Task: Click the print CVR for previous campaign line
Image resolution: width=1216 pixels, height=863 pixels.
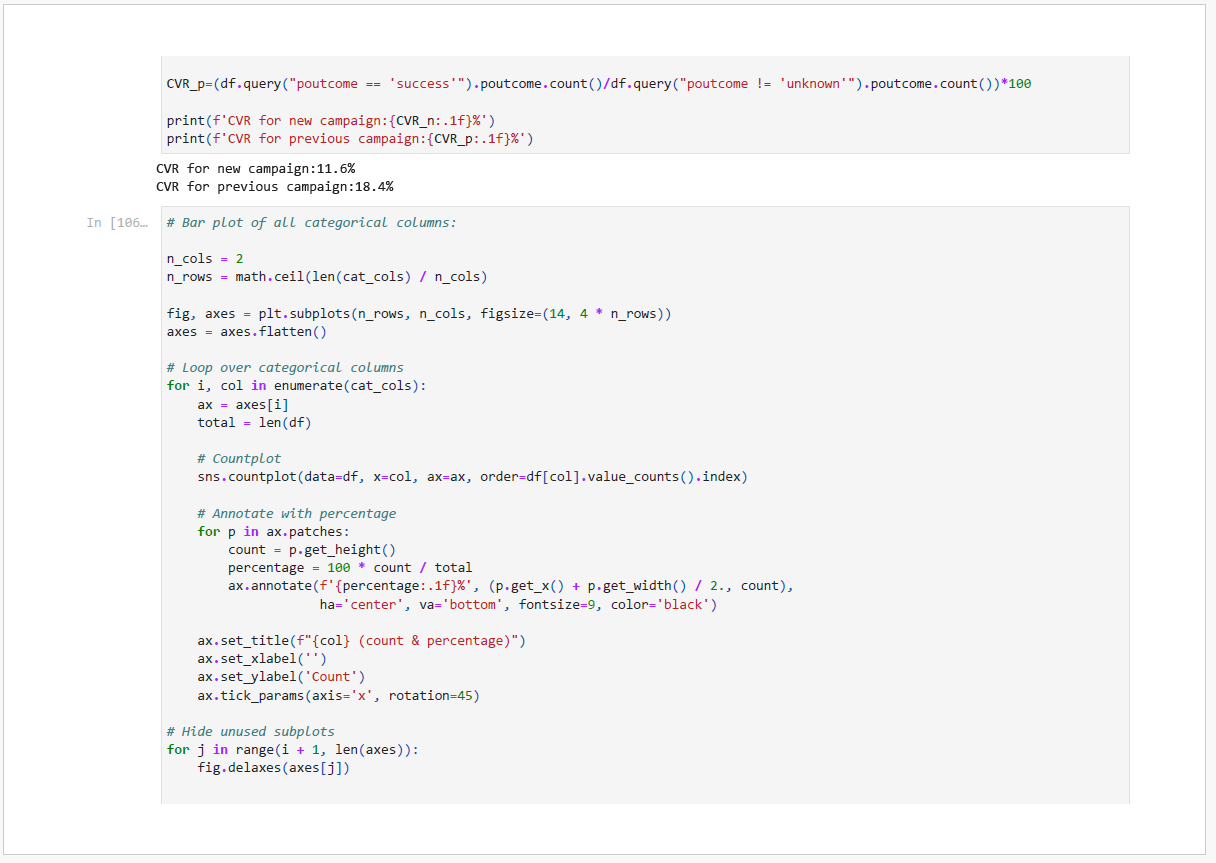Action: pyautogui.click(x=349, y=139)
